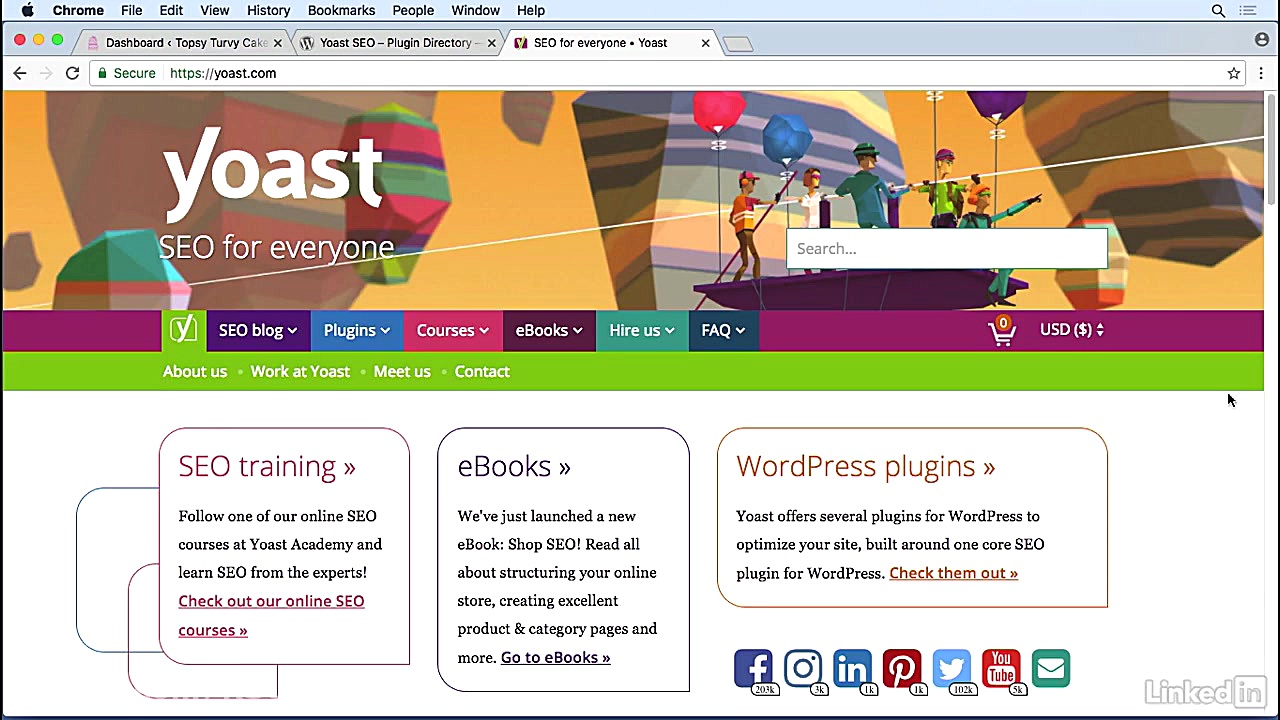Open the Instagram social icon
Viewport: 1280px width, 720px height.
803,669
